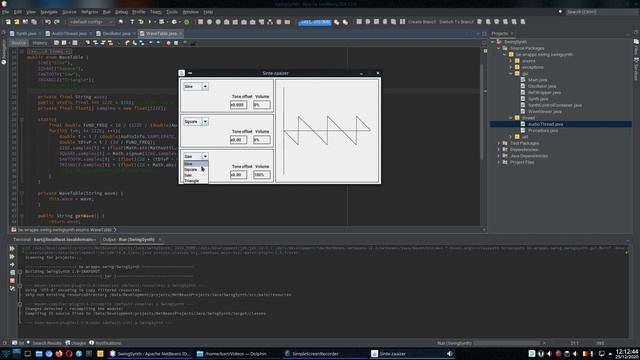Click the red record stop icon in editor toolbar
Screen dimensions: 640x360
pyautogui.click(x=168, y=42)
